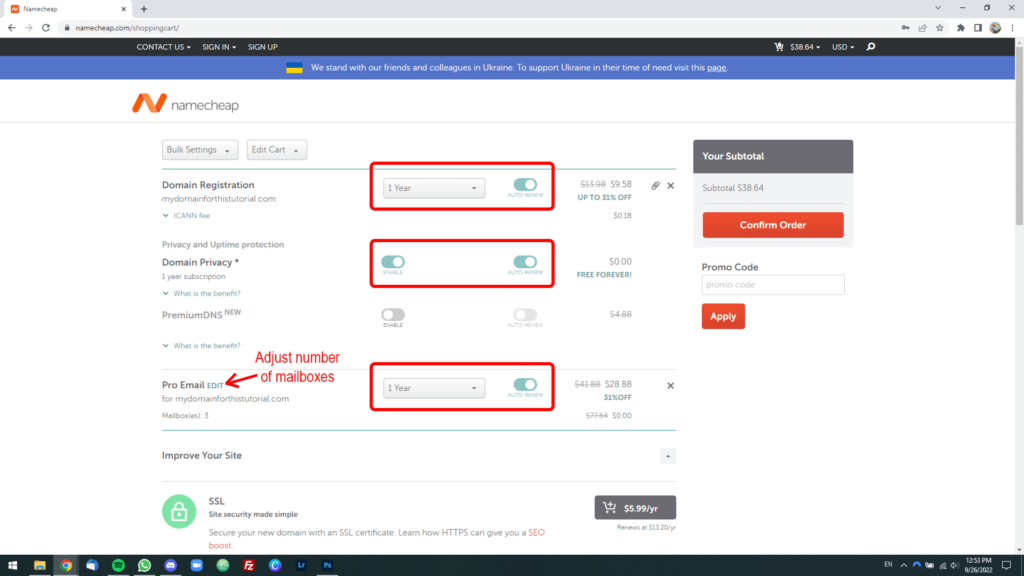Open the Chrome profile avatar
This screenshot has width=1024, height=576.
(995, 27)
